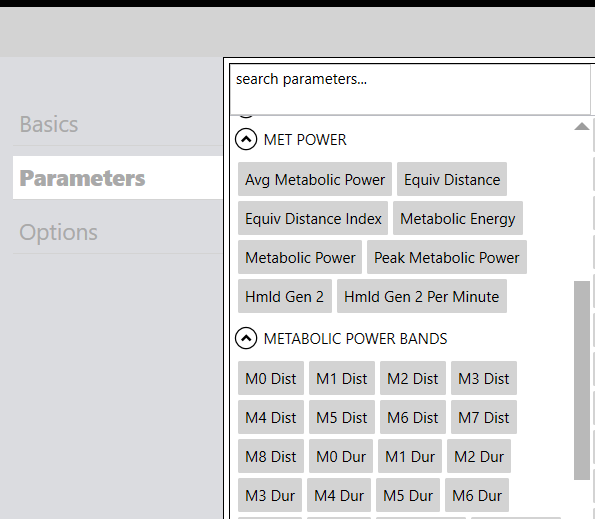Select the M0 Dist band parameter
Viewport: 595px width, 519px height.
point(271,378)
